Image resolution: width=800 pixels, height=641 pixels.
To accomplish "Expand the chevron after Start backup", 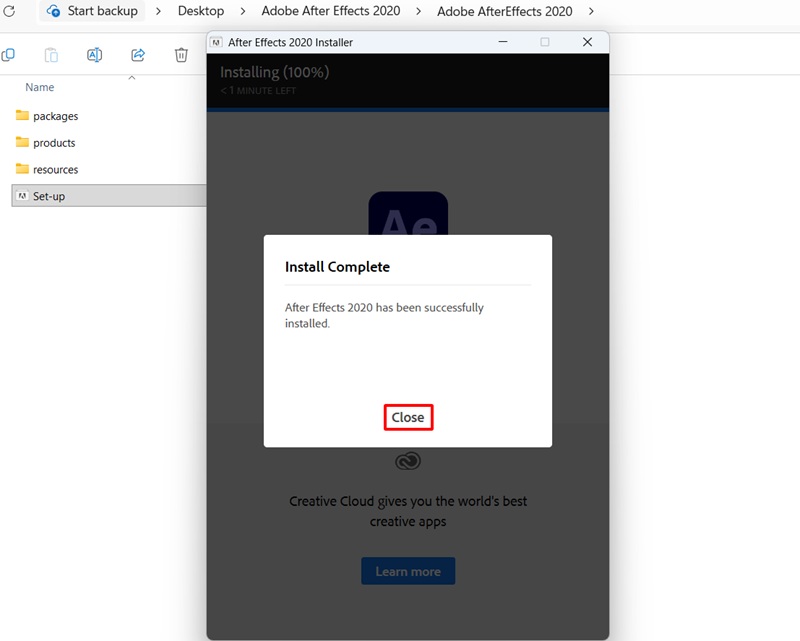I will 158,11.
